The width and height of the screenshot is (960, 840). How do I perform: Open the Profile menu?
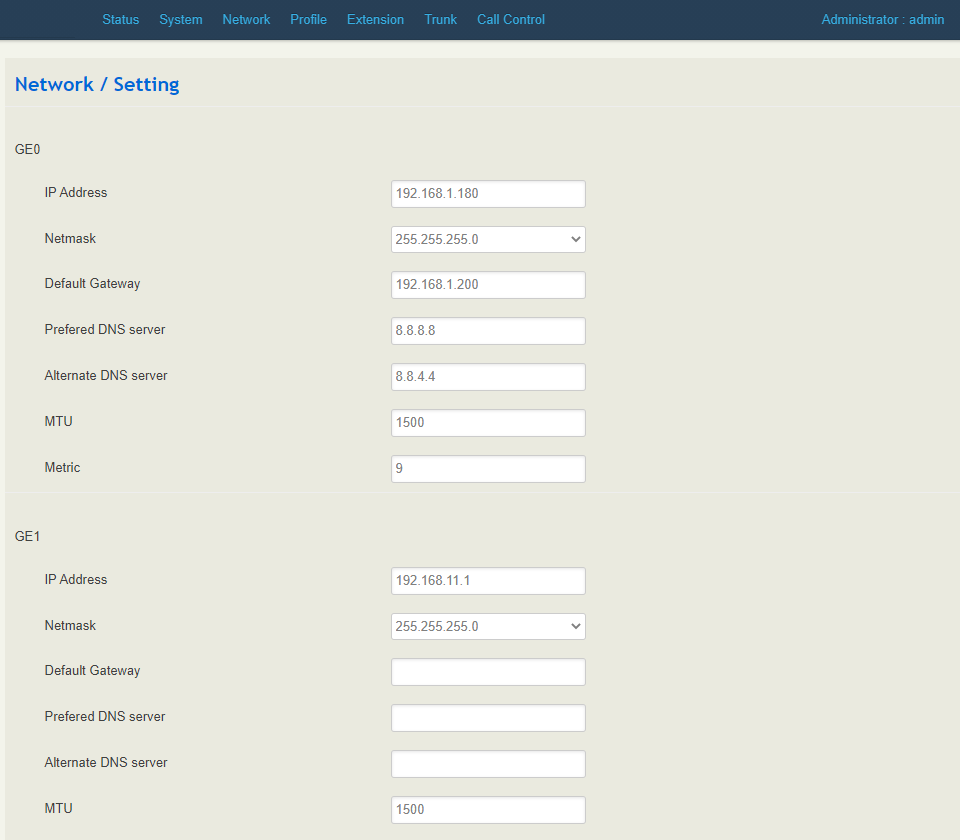click(x=308, y=19)
